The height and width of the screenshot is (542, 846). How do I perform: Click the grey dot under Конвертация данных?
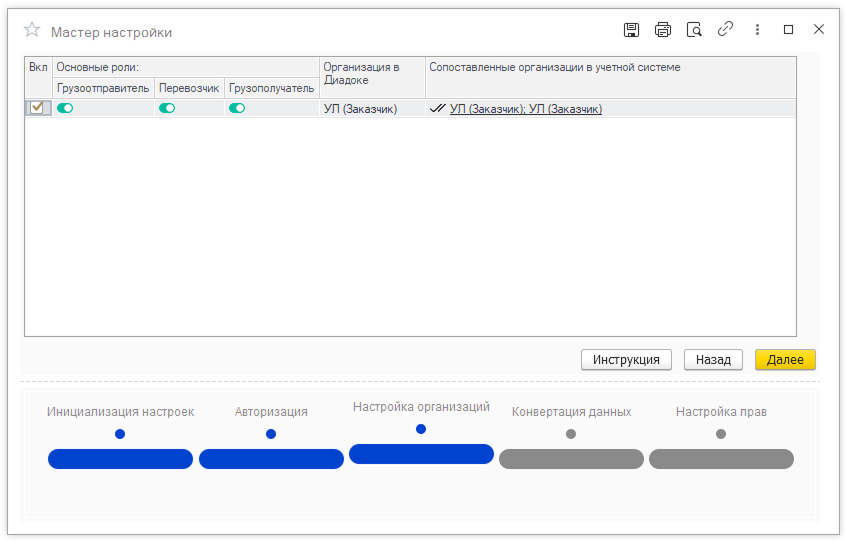pos(571,434)
